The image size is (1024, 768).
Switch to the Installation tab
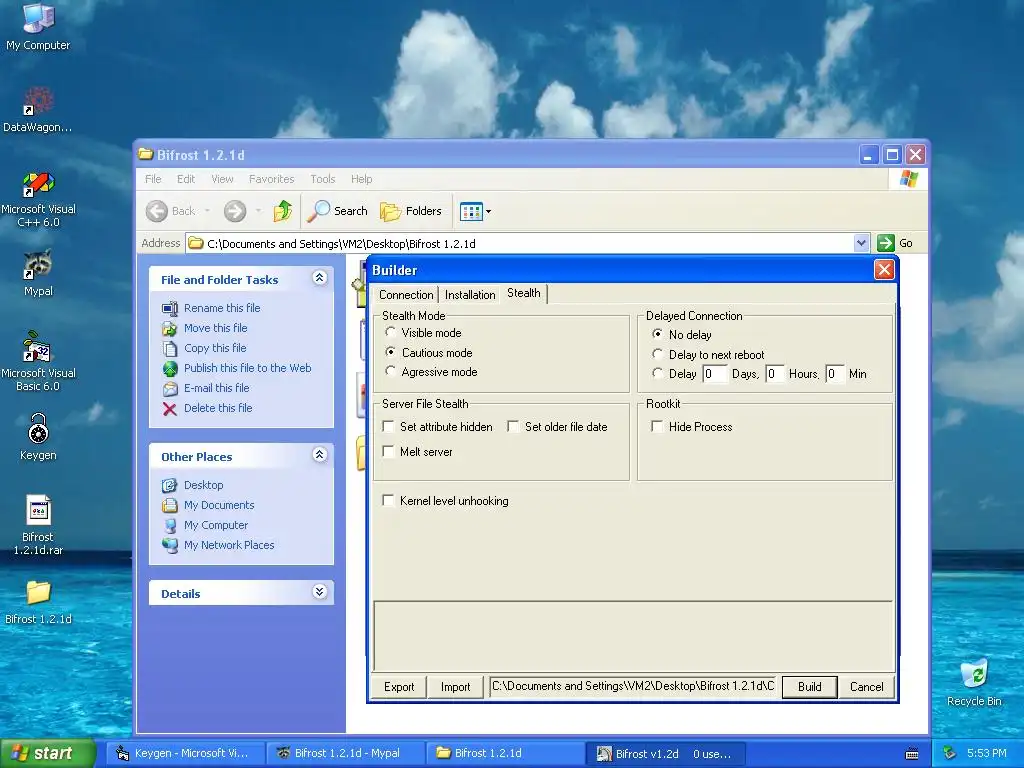470,295
